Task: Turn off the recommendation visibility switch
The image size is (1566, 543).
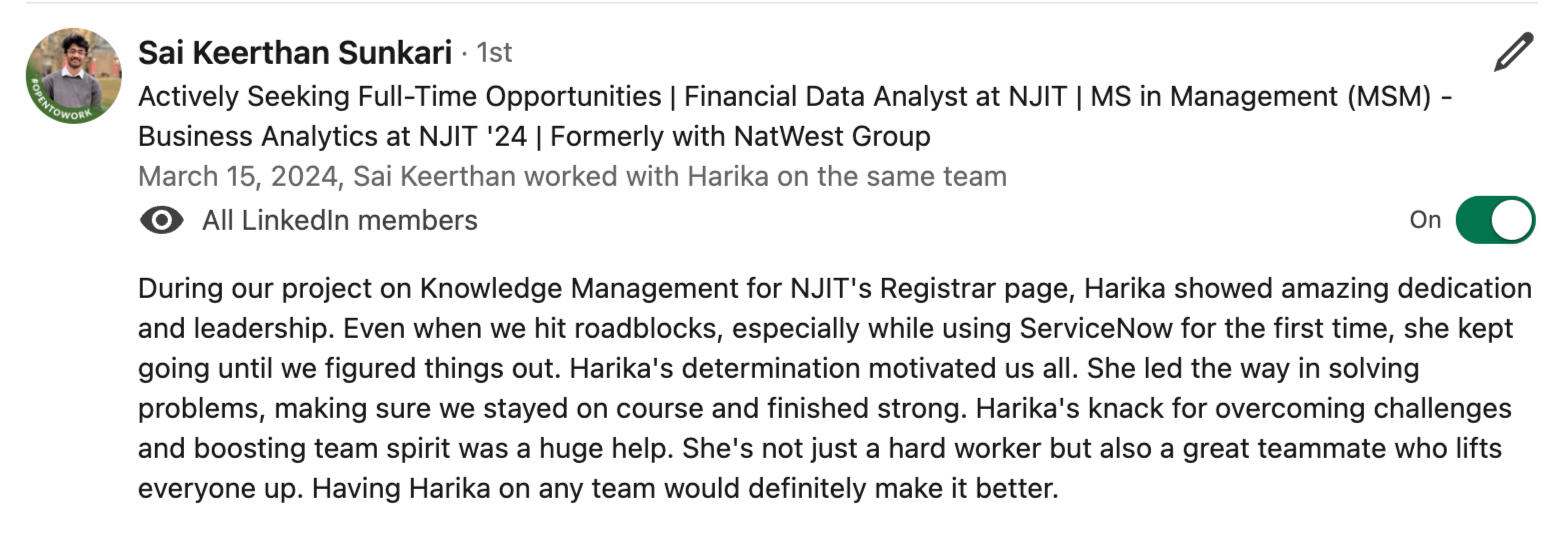Action: 1494,220
